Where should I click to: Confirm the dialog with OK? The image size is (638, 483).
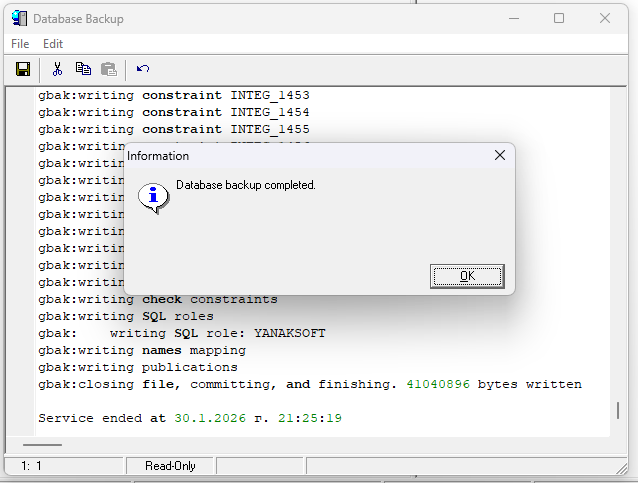467,276
